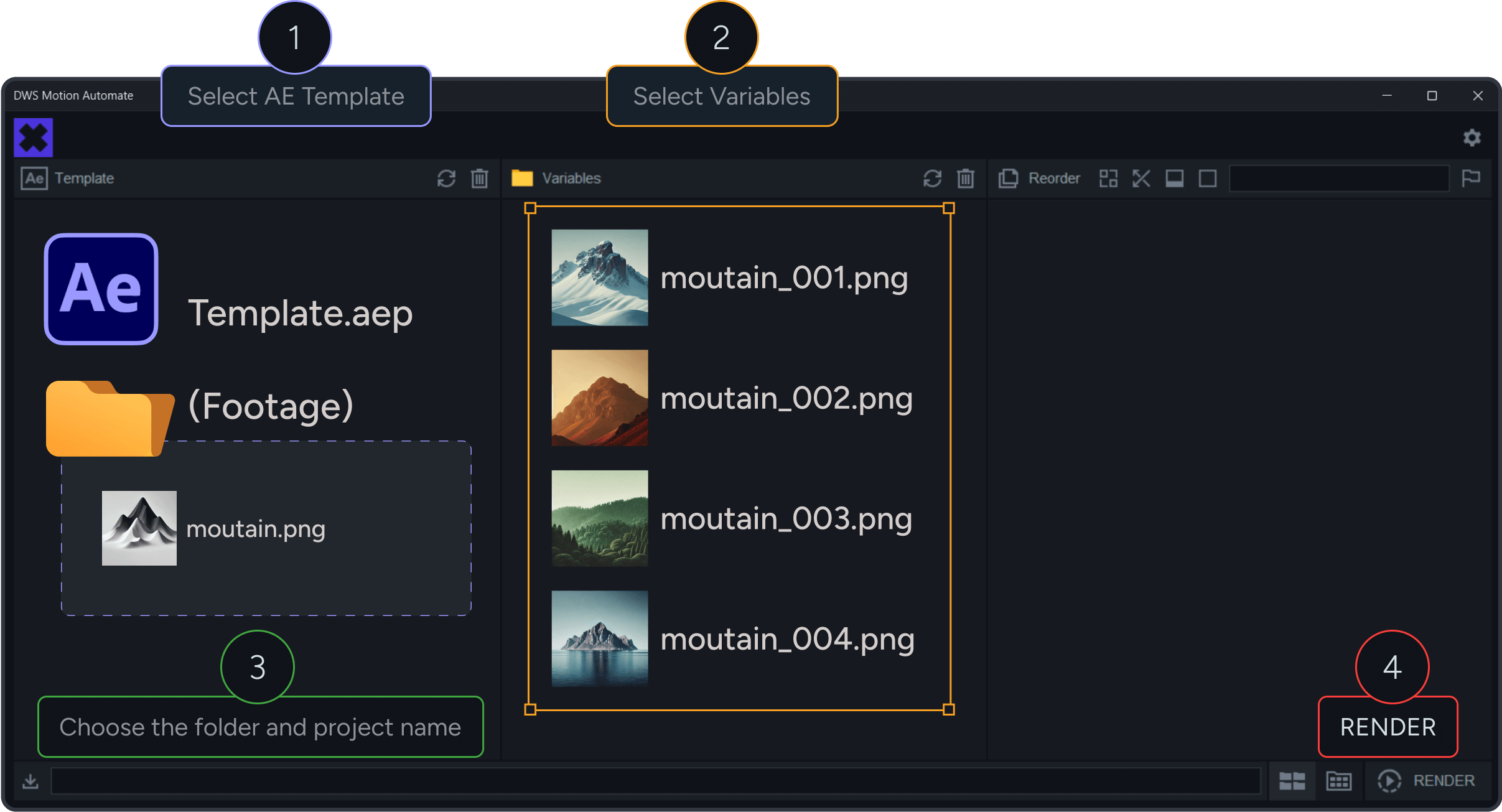Refresh the Template panel
Image resolution: width=1502 pixels, height=812 pixels.
coord(446,179)
